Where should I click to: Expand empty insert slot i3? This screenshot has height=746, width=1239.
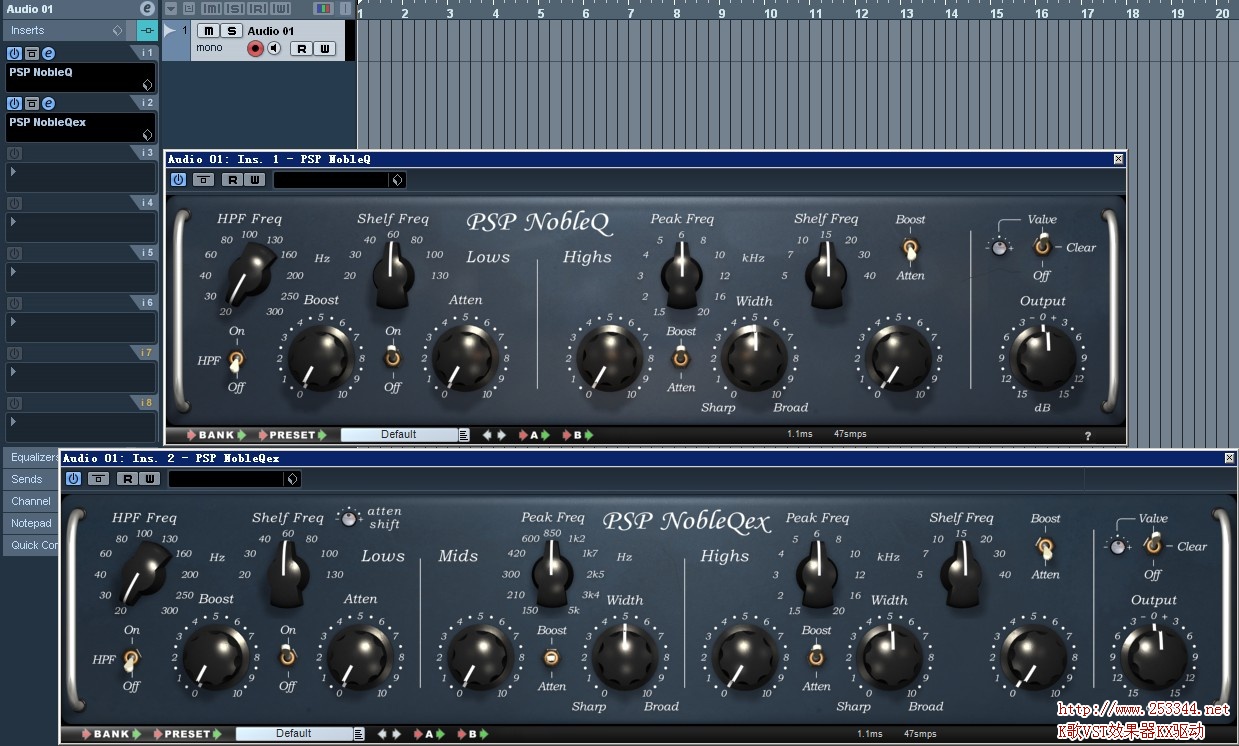tap(13, 172)
